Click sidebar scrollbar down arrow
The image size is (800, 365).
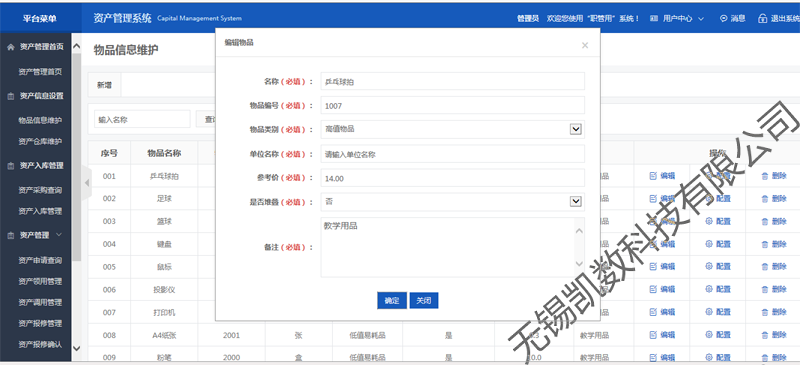click(77, 348)
